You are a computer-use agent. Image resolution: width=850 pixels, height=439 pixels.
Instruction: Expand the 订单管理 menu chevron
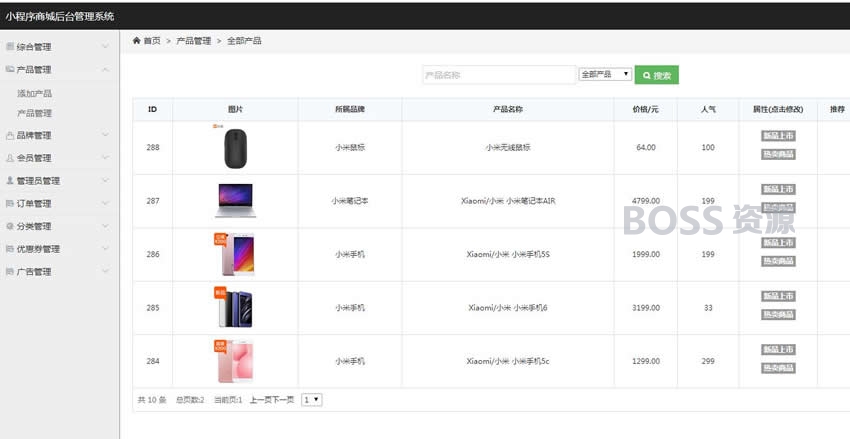pos(105,203)
